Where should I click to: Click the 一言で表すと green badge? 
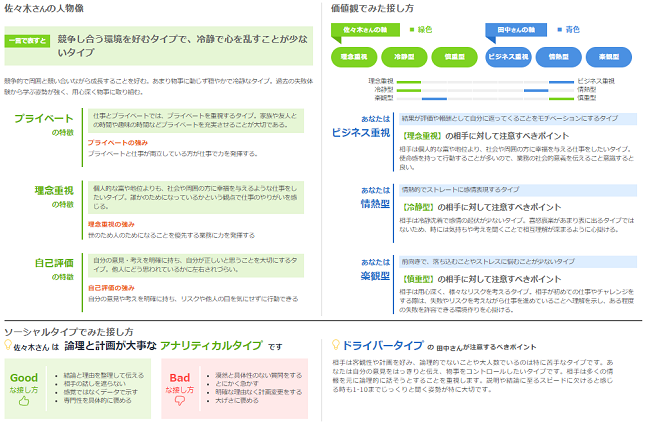click(x=27, y=42)
